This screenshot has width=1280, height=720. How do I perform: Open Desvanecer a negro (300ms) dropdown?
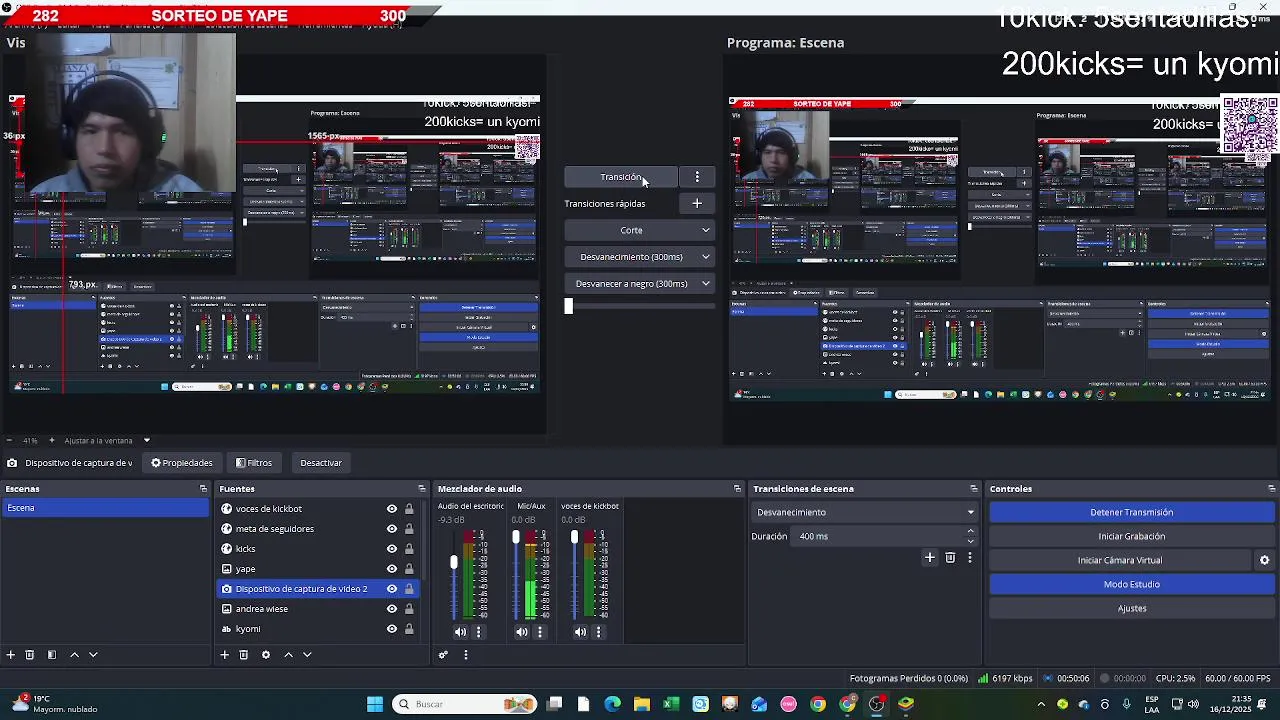coord(639,284)
